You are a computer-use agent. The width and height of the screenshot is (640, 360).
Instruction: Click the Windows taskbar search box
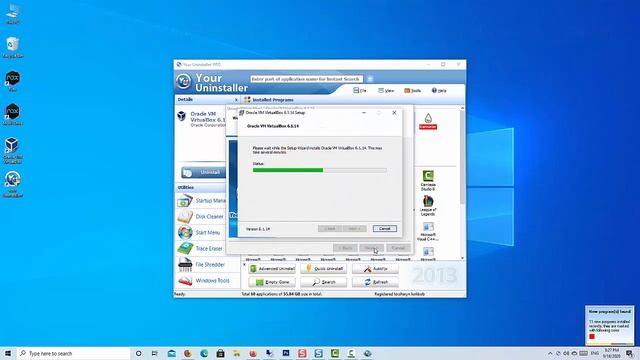click(73, 353)
